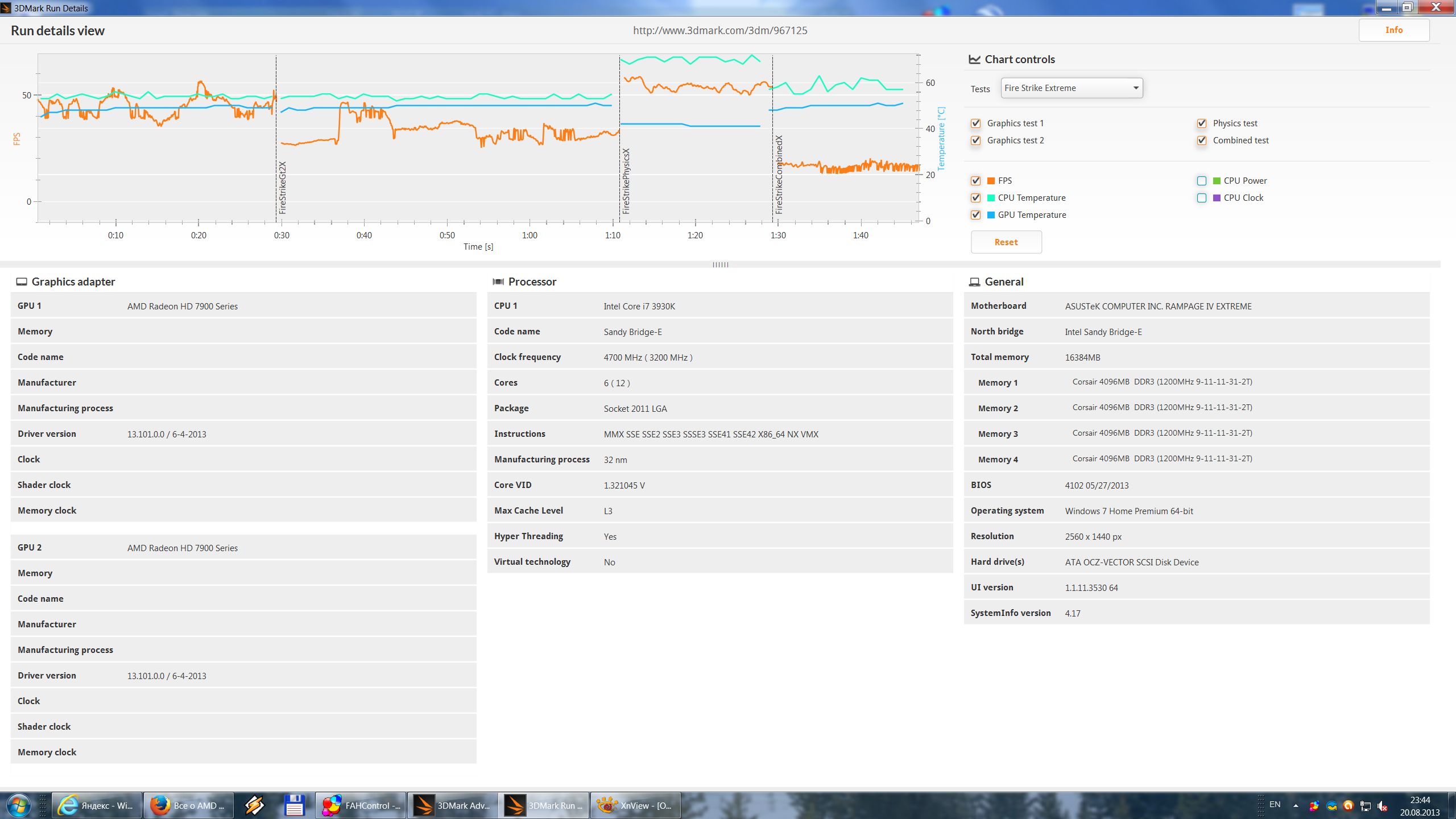
Task: Click the floppy disk taskbar icon
Action: click(294, 805)
